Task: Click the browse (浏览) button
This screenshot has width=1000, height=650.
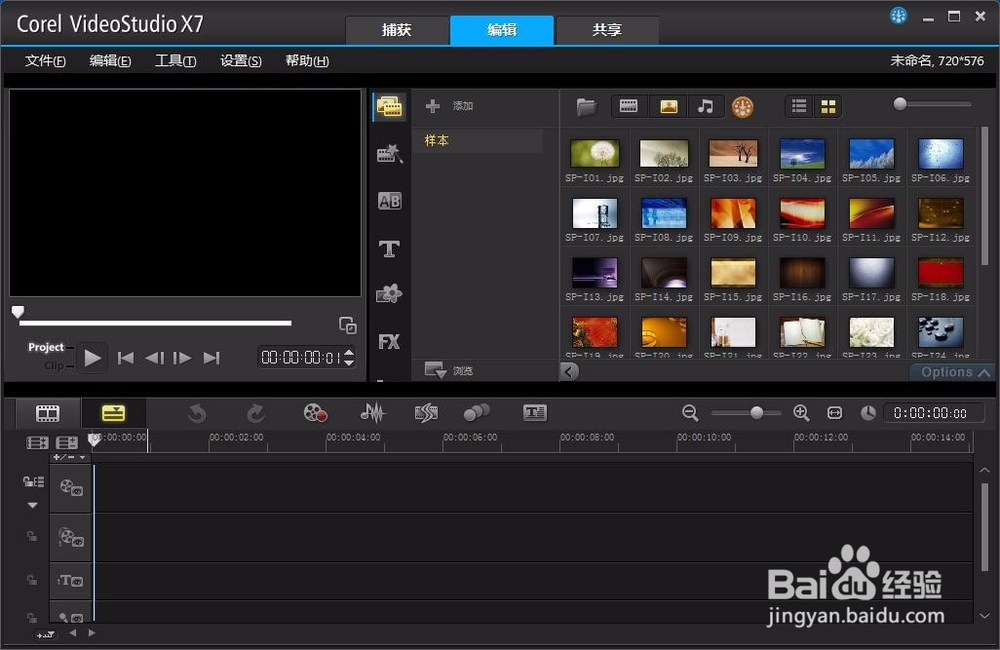Action: point(449,370)
